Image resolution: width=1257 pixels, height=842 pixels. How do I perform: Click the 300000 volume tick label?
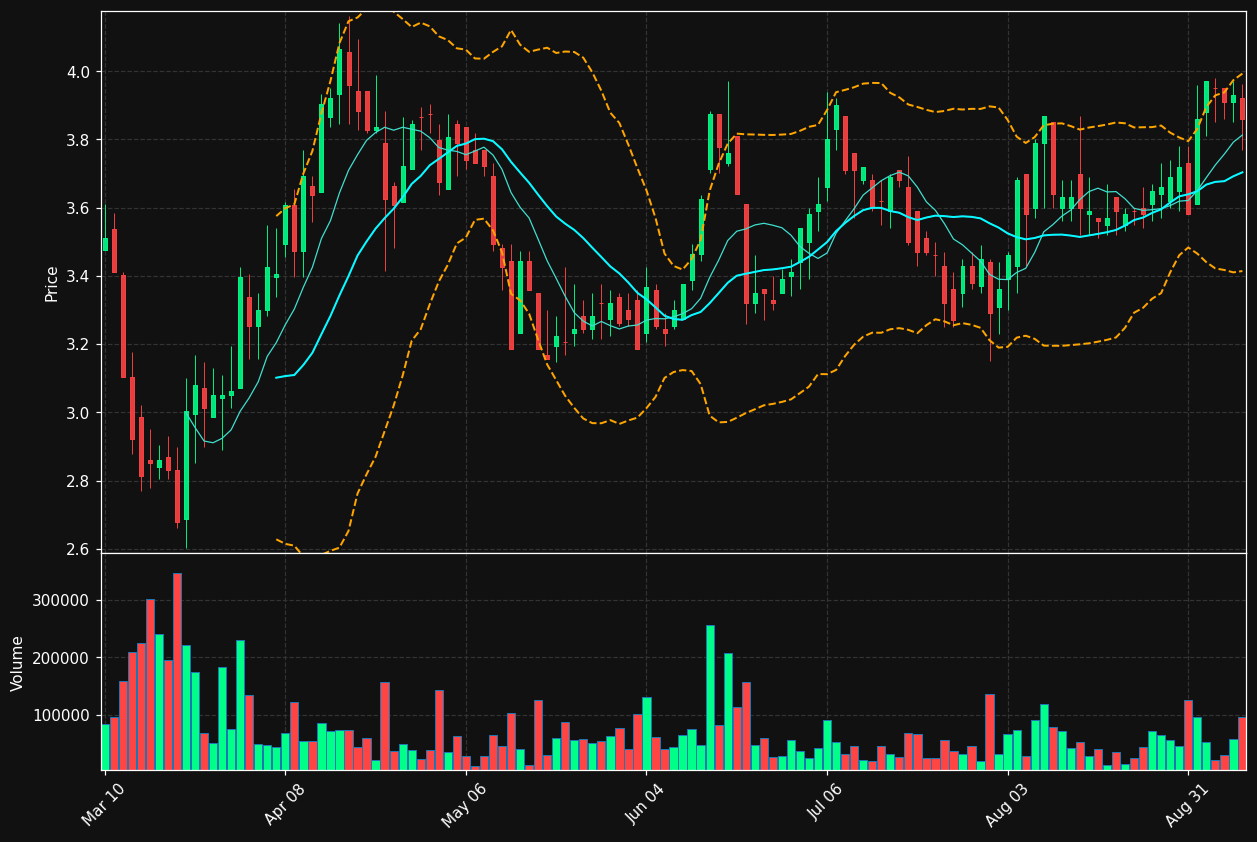pos(62,601)
